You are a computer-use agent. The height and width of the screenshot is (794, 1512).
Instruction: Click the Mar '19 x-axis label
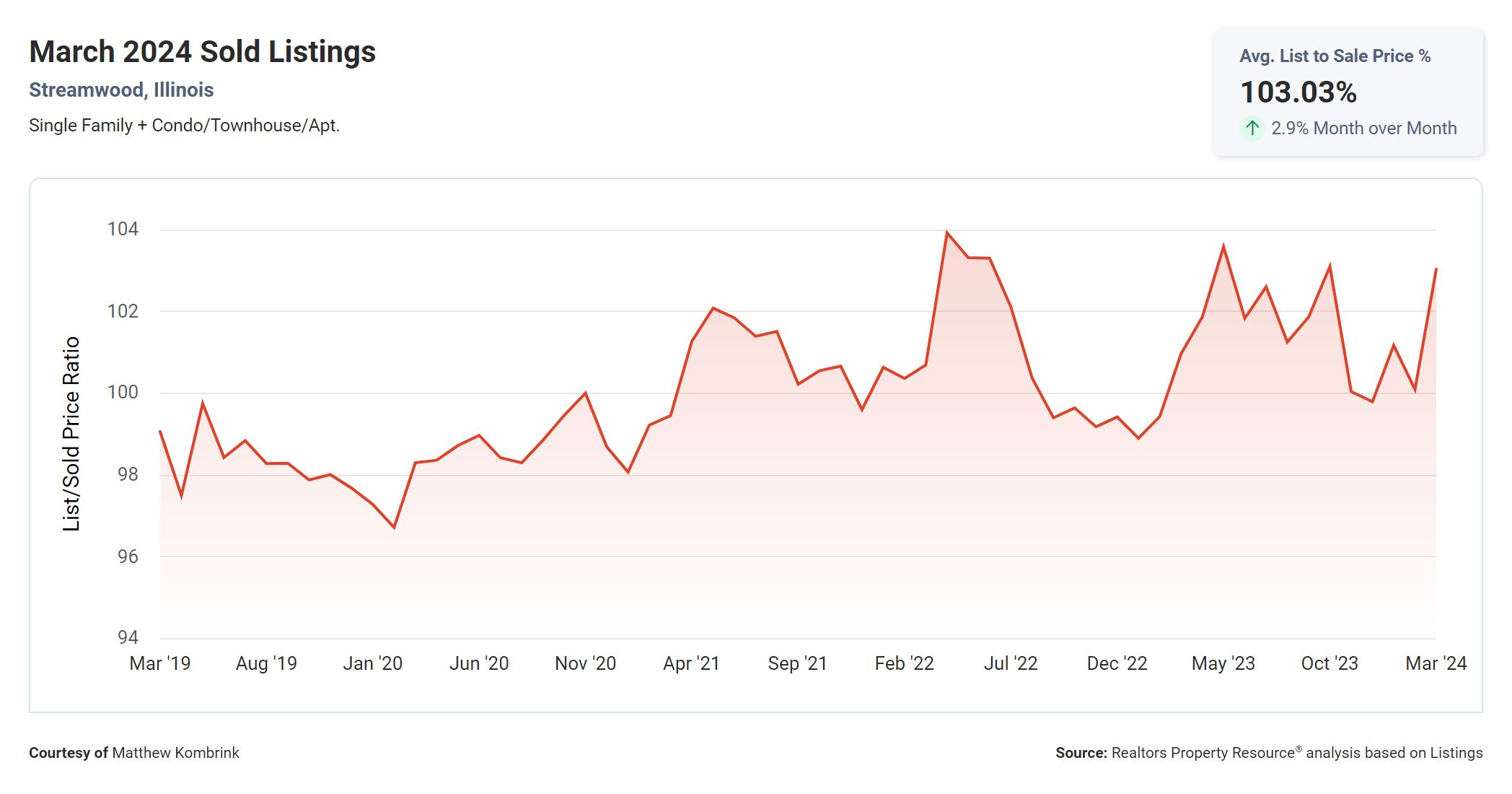pos(159,663)
